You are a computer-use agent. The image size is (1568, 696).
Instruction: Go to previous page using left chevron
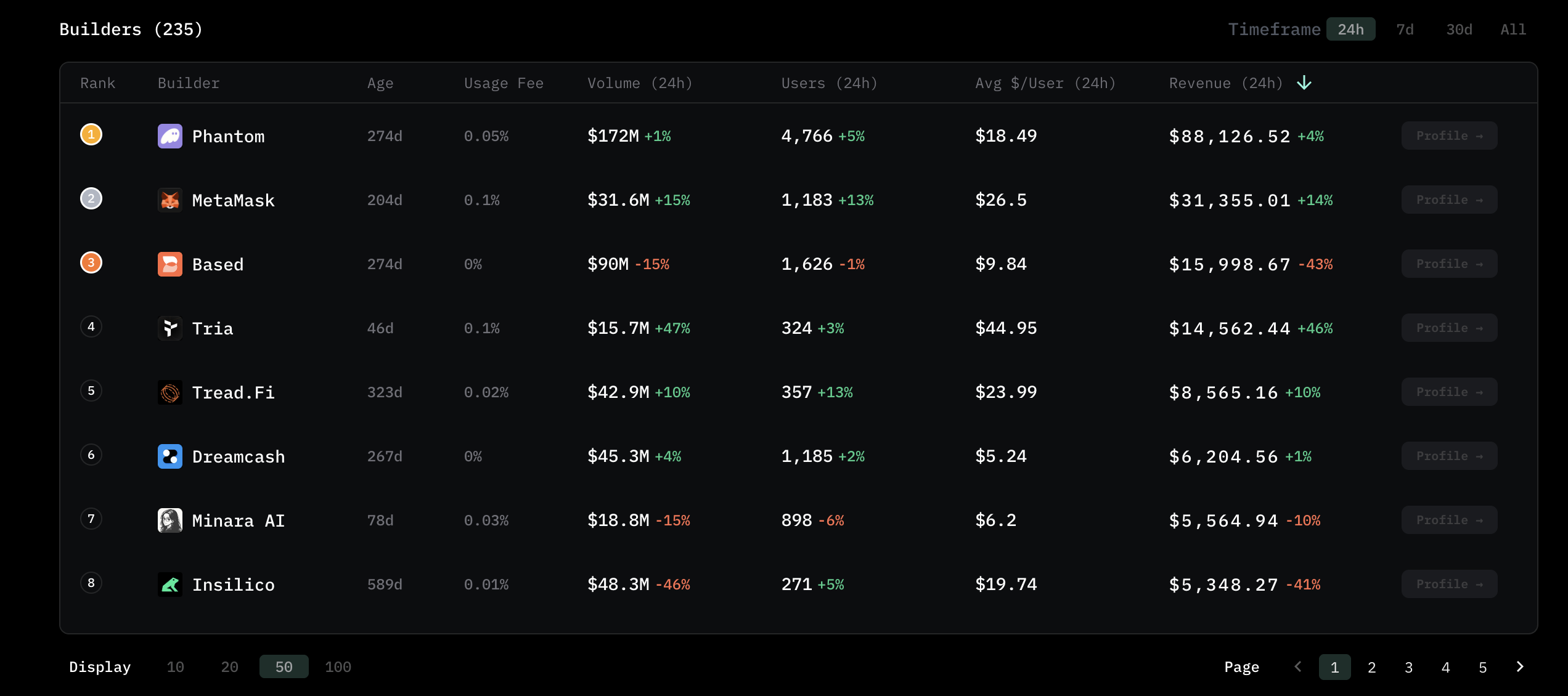pyautogui.click(x=1298, y=667)
